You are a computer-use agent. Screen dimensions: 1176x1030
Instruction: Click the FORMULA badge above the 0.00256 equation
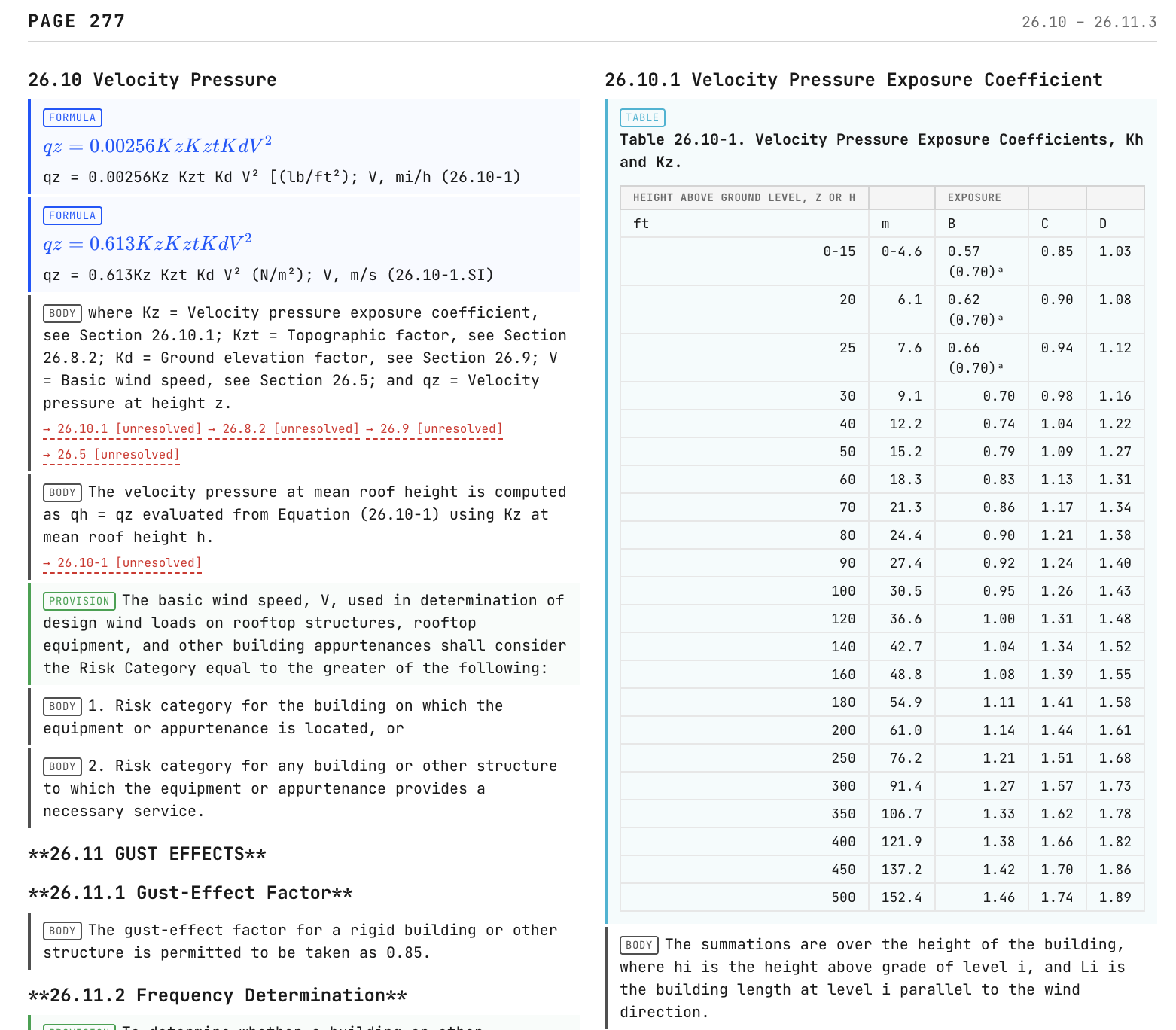[72, 118]
